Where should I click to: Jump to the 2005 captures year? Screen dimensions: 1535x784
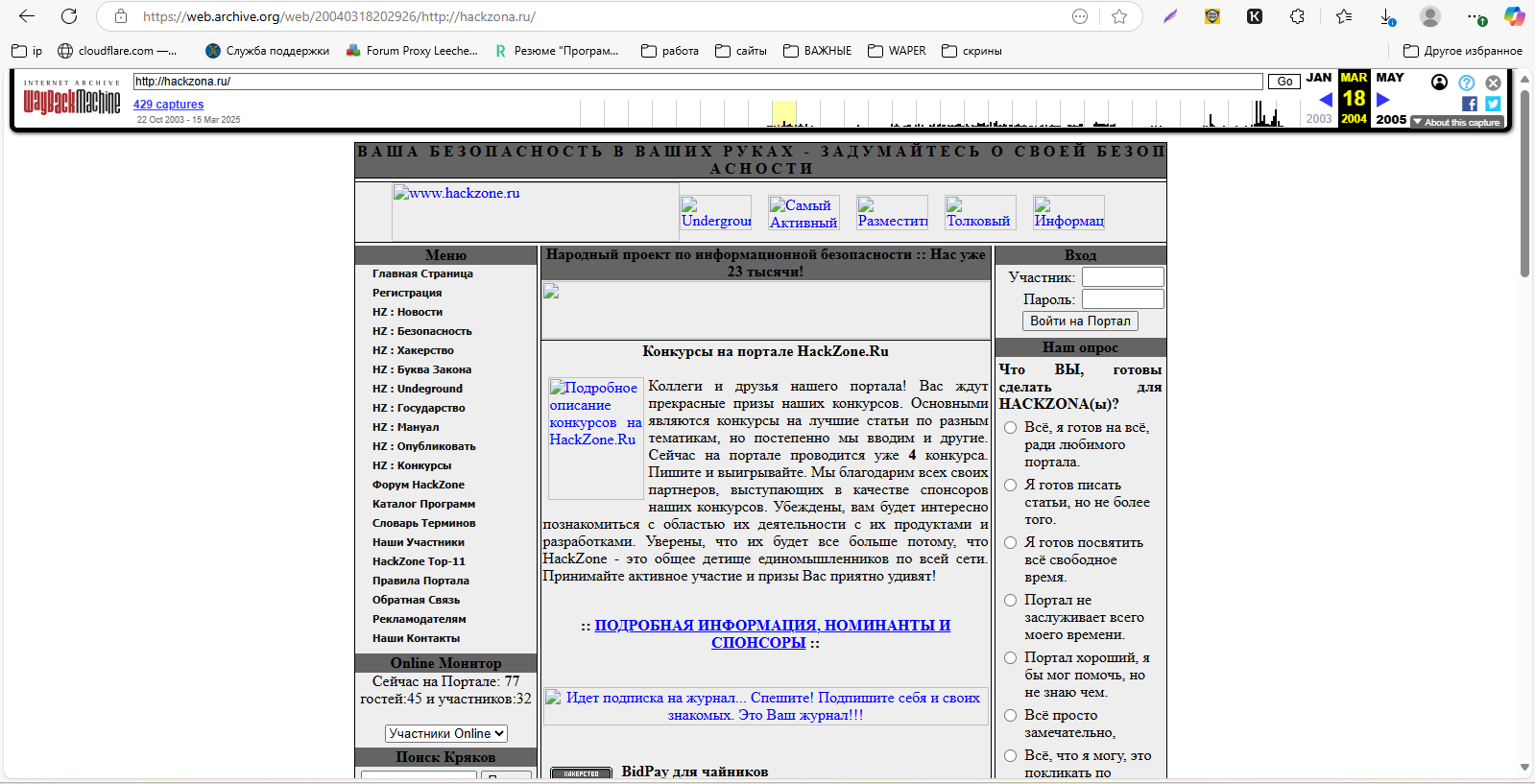[1391, 120]
